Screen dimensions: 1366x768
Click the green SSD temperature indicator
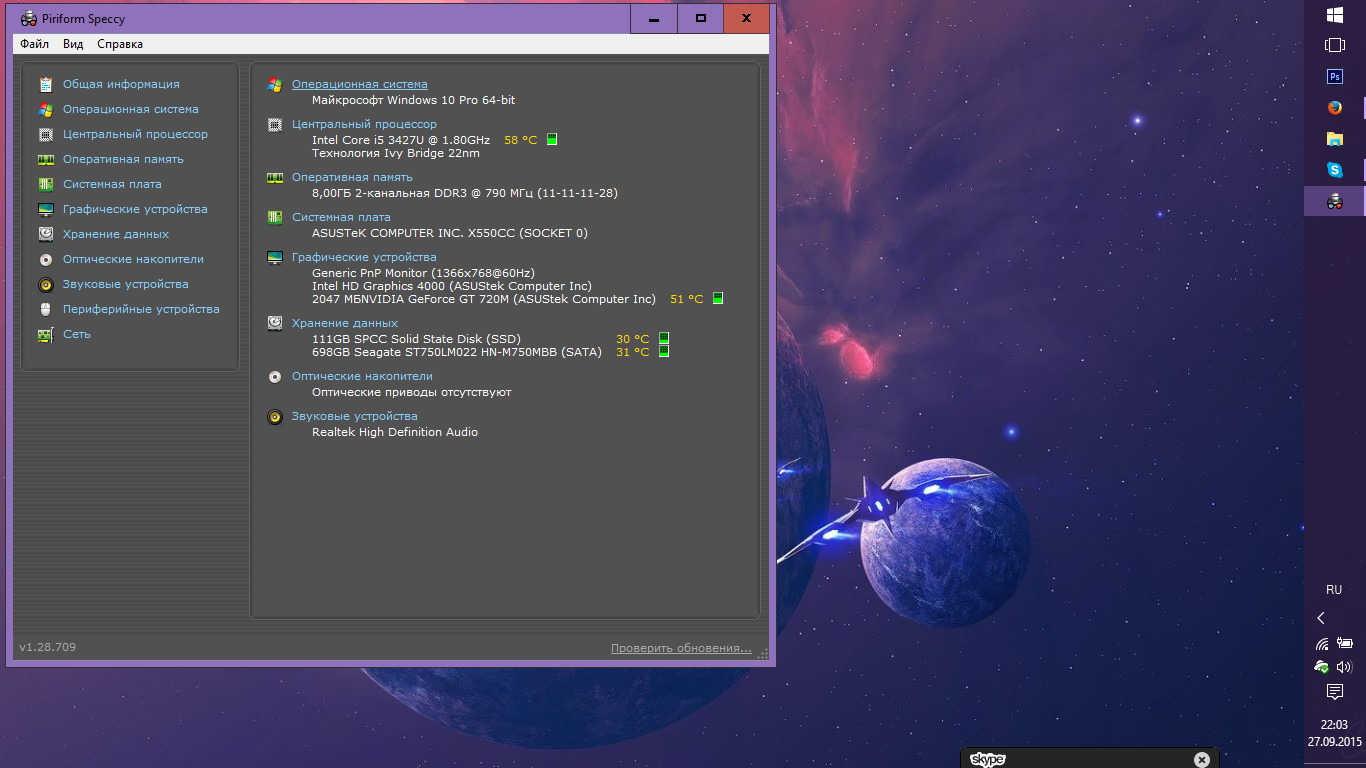tap(664, 339)
